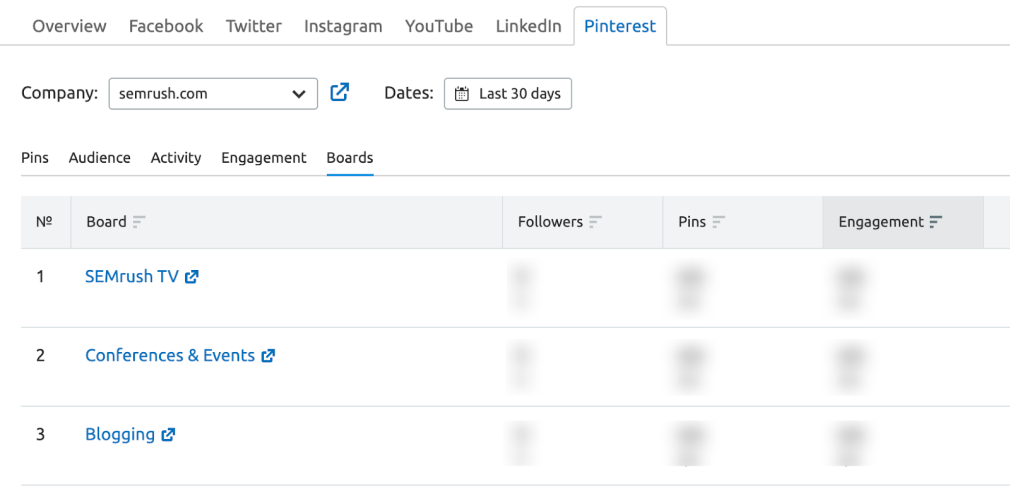Open the Conferences & Events board link
Image resolution: width=1010 pixels, height=487 pixels.
pyautogui.click(x=170, y=356)
